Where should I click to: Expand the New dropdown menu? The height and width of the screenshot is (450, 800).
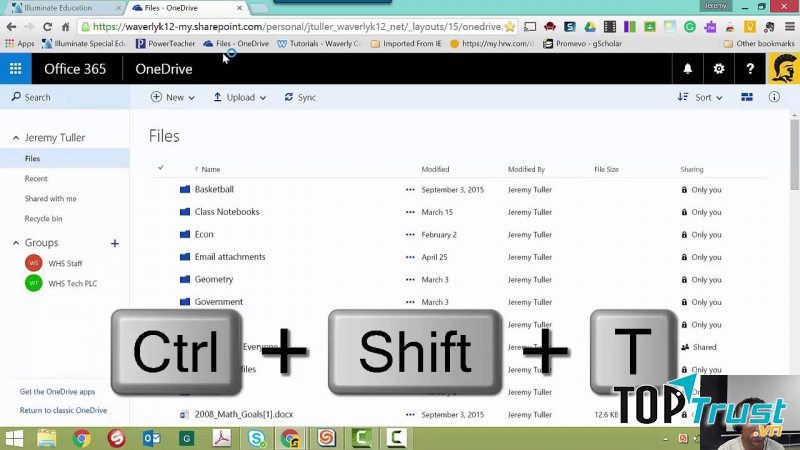[x=173, y=97]
